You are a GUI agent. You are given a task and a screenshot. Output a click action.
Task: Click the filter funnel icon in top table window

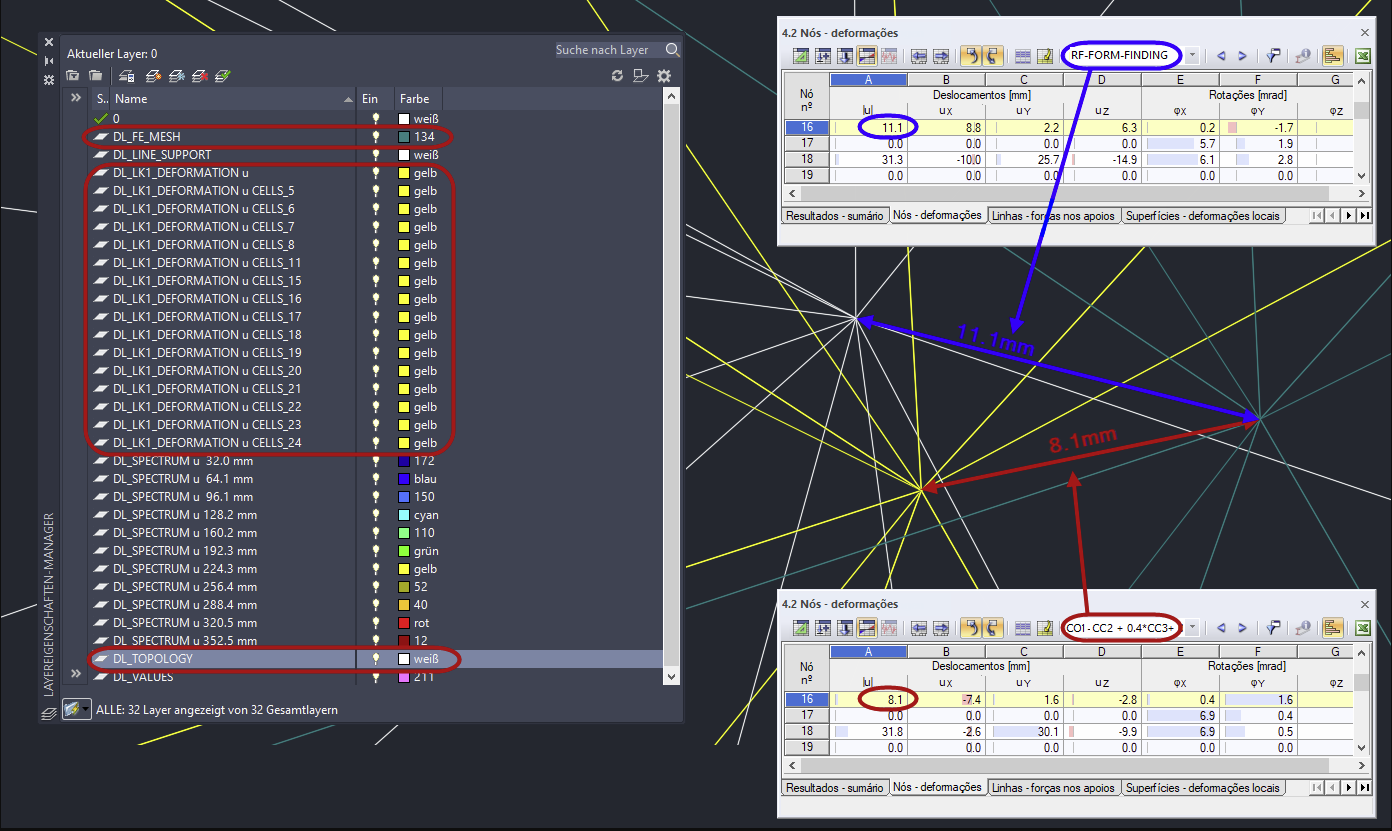click(1274, 56)
